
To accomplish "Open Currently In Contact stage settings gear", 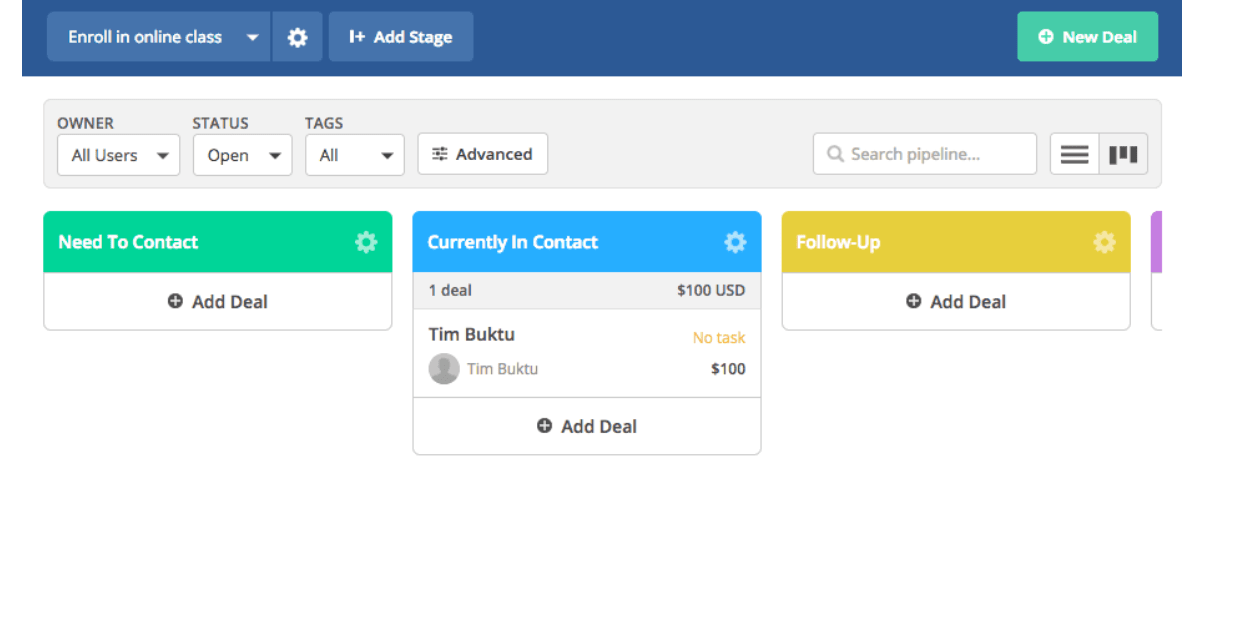I will [735, 242].
